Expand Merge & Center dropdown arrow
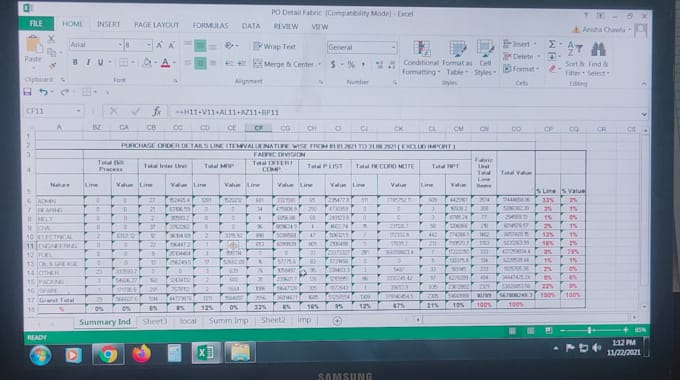 pos(320,65)
